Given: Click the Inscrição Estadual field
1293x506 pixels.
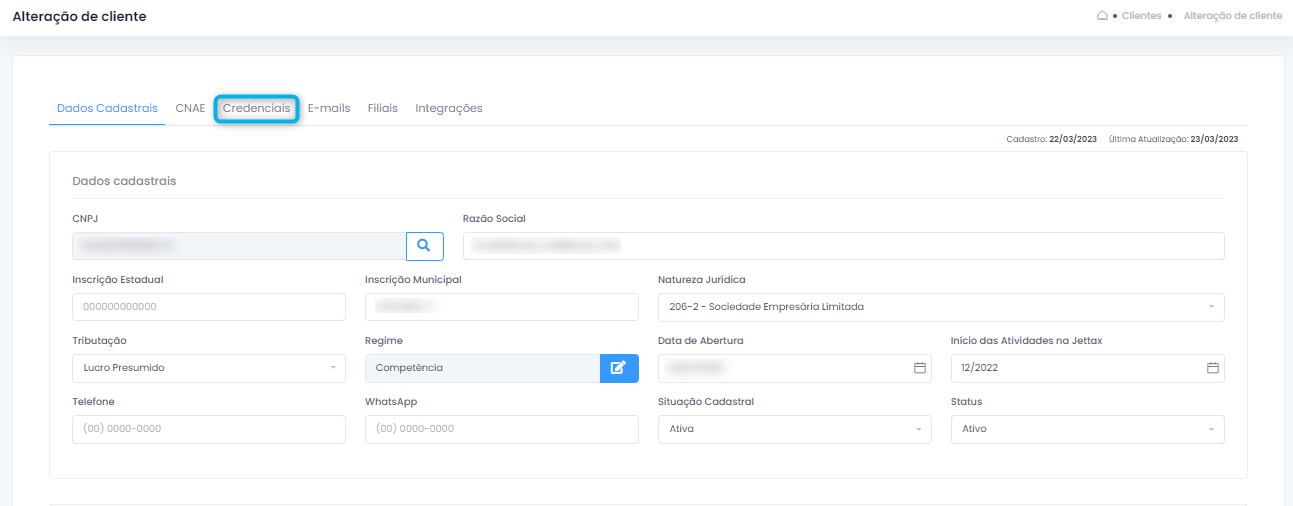Looking at the screenshot, I should [x=209, y=307].
